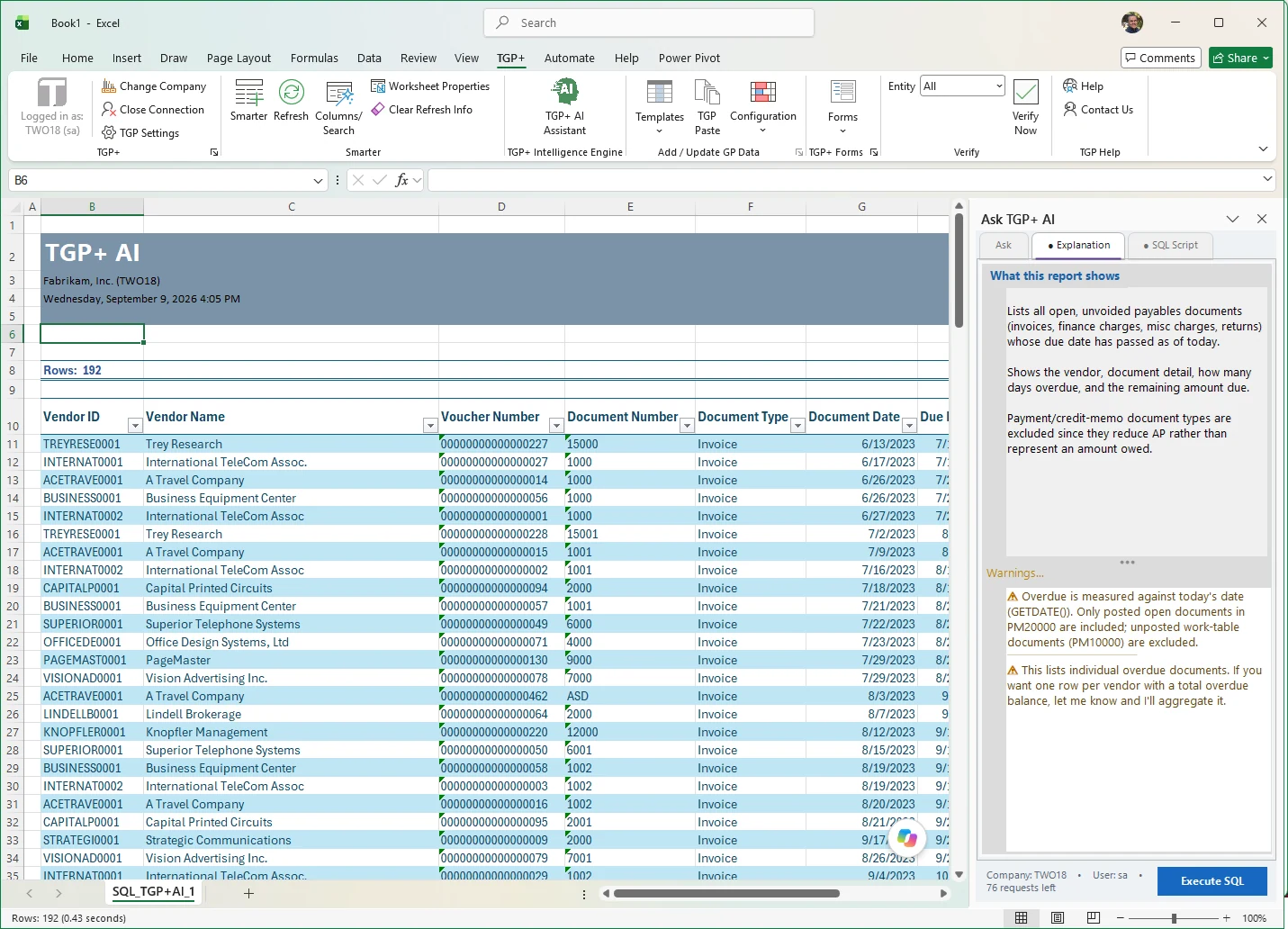Click the vertical scrollbar thumb

click(x=959, y=271)
